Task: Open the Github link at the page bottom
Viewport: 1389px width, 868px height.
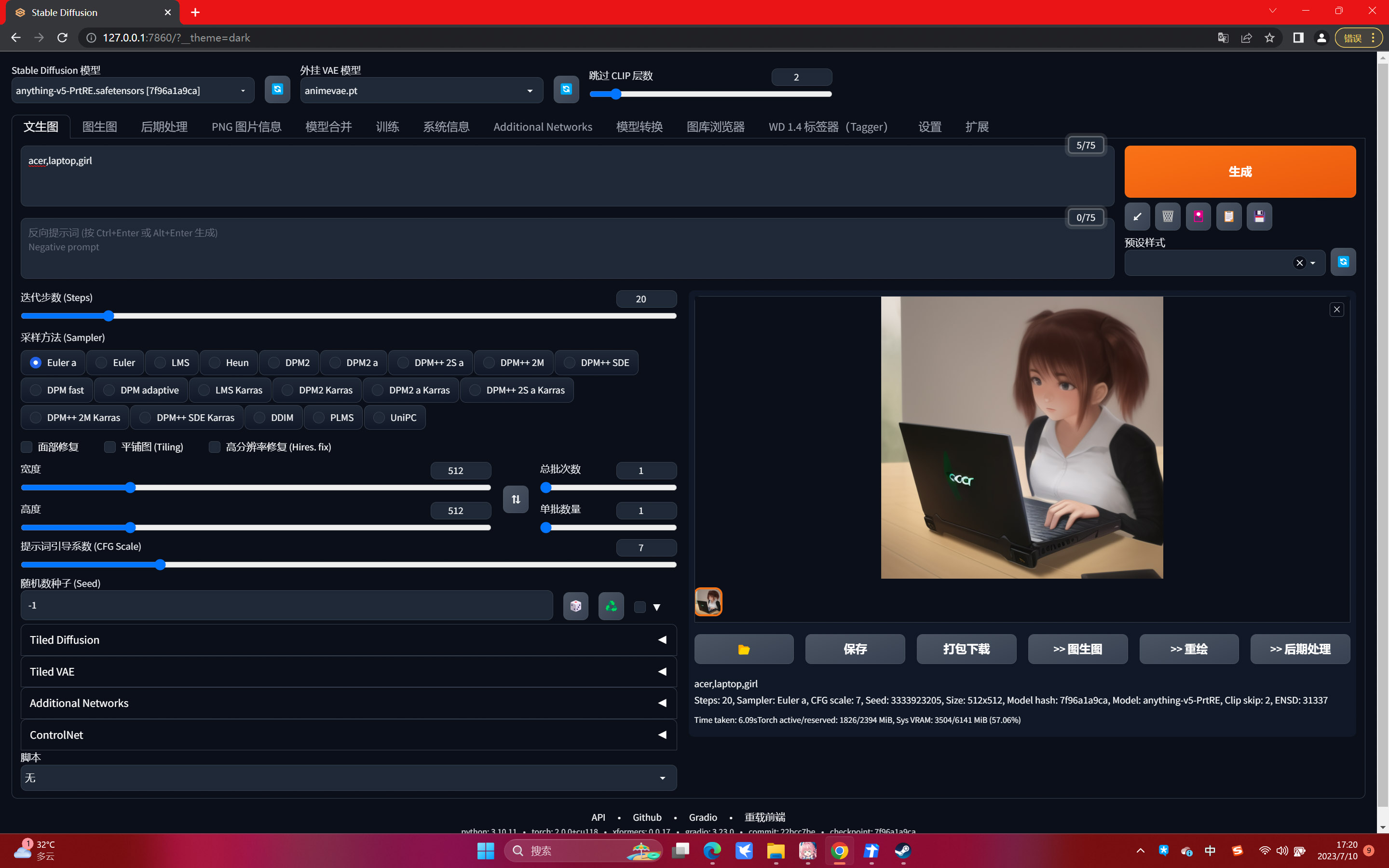Action: click(647, 817)
